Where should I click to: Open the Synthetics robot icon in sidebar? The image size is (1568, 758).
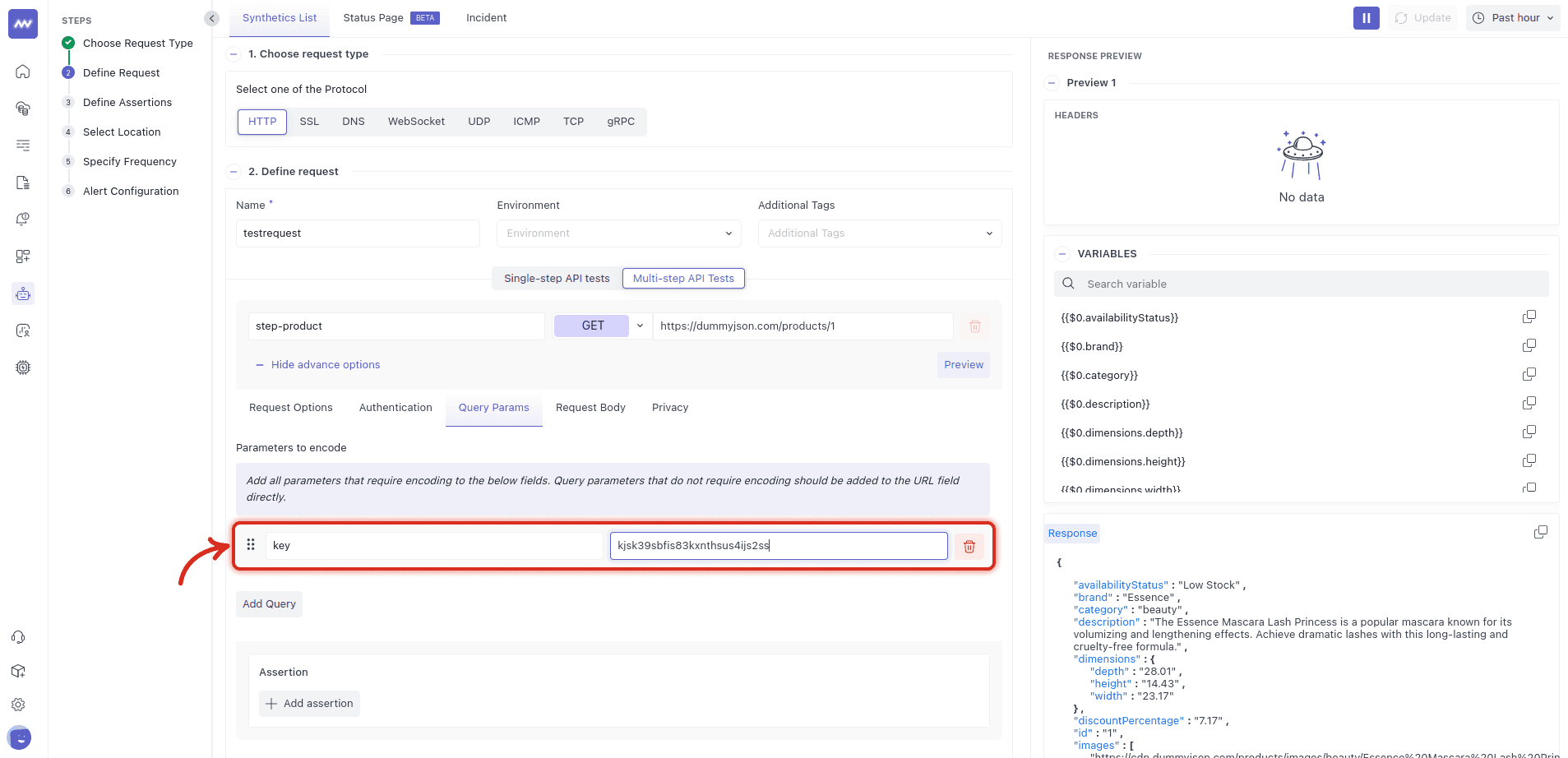click(x=23, y=293)
